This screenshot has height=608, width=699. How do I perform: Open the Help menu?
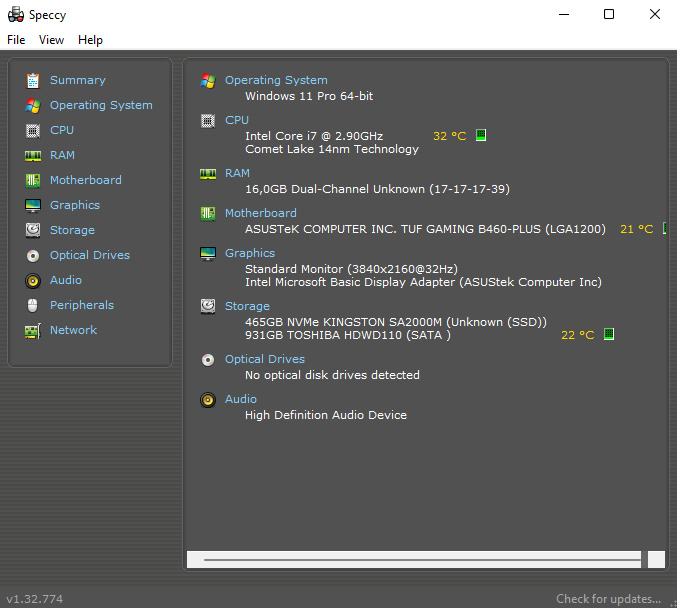tap(90, 40)
